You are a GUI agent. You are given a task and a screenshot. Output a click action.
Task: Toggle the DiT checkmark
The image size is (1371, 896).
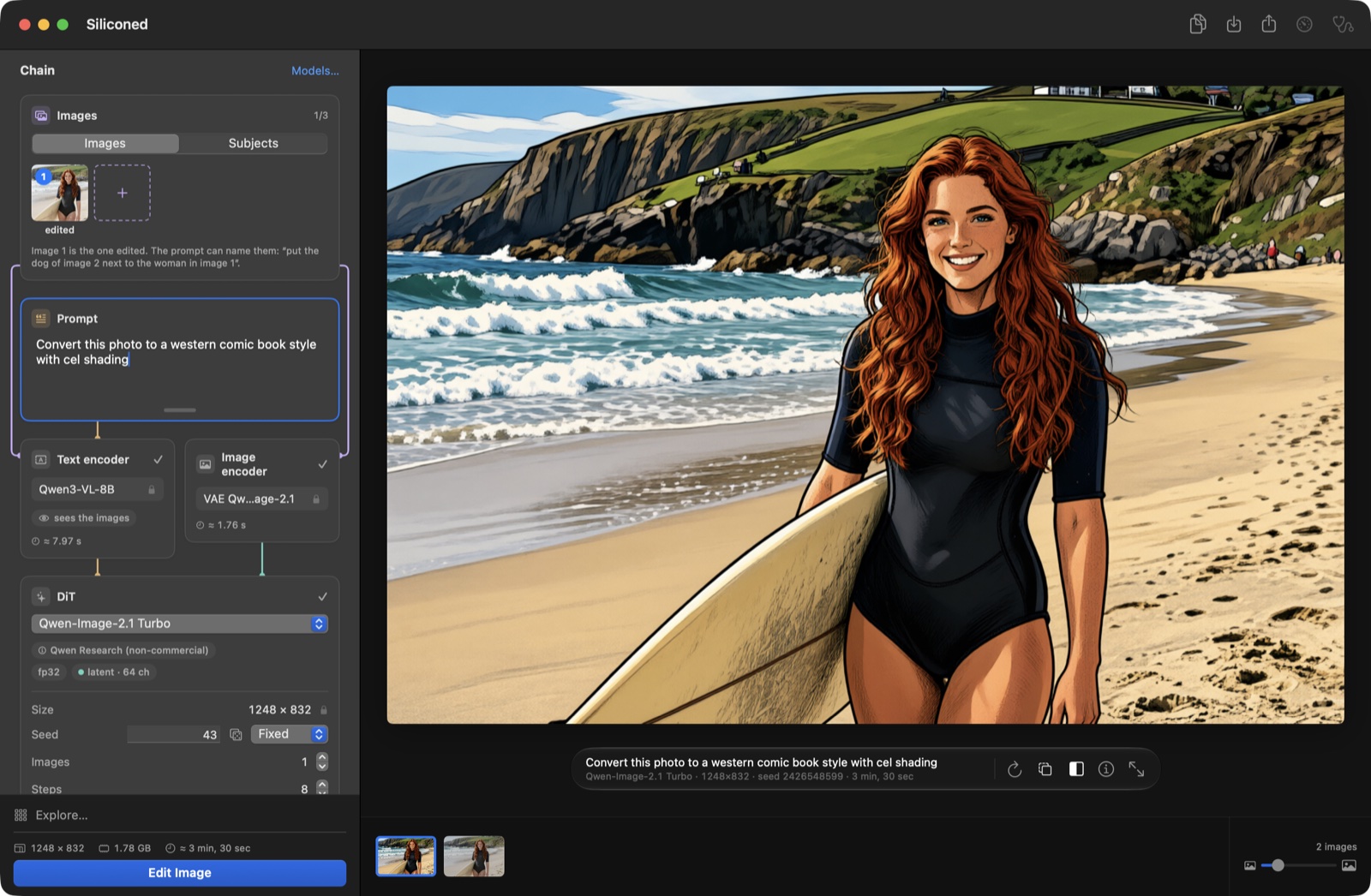point(322,596)
